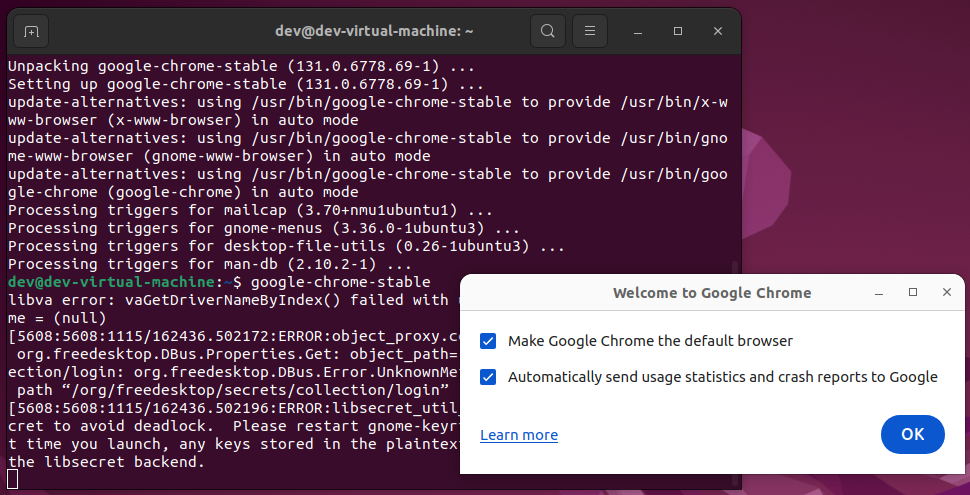Viewport: 970px width, 495px height.
Task: Minimize the Welcome to Google Chrome dialog
Action: tap(879, 293)
